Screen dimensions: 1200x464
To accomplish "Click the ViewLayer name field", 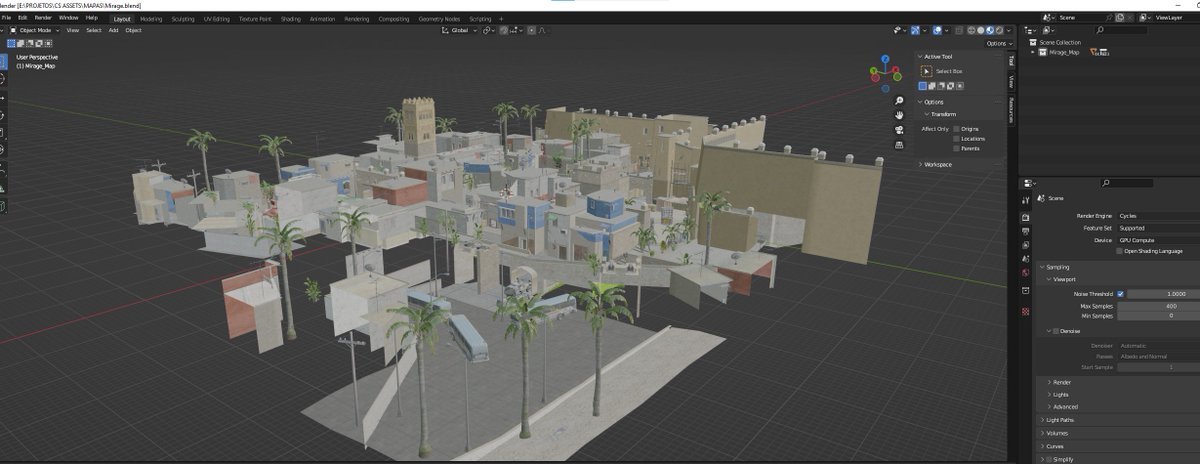I will pyautogui.click(x=1175, y=17).
